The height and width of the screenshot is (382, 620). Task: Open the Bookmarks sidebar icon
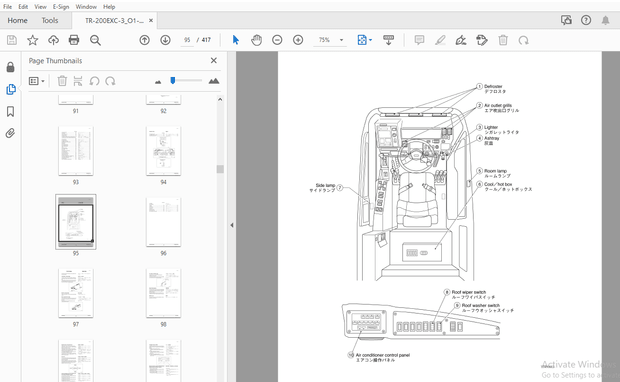(11, 112)
